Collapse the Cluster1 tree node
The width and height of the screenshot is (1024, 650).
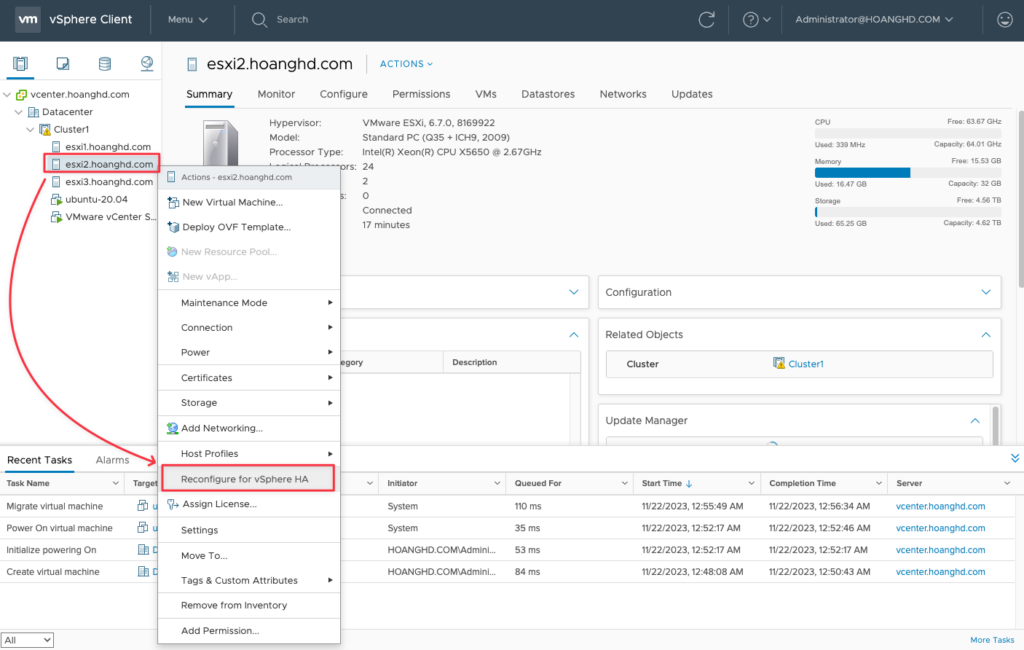coord(31,129)
